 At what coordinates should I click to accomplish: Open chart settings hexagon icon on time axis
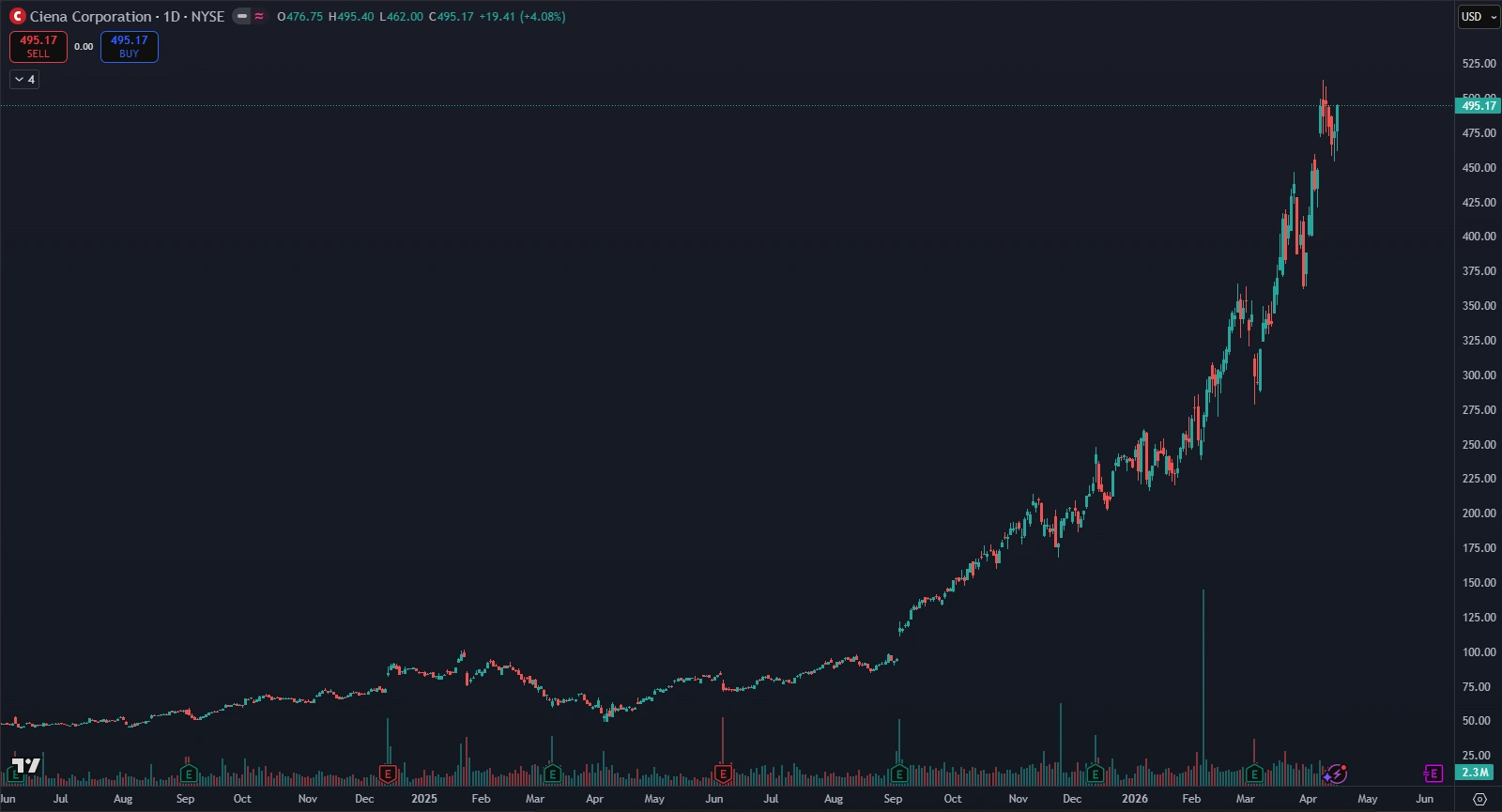(x=1479, y=799)
